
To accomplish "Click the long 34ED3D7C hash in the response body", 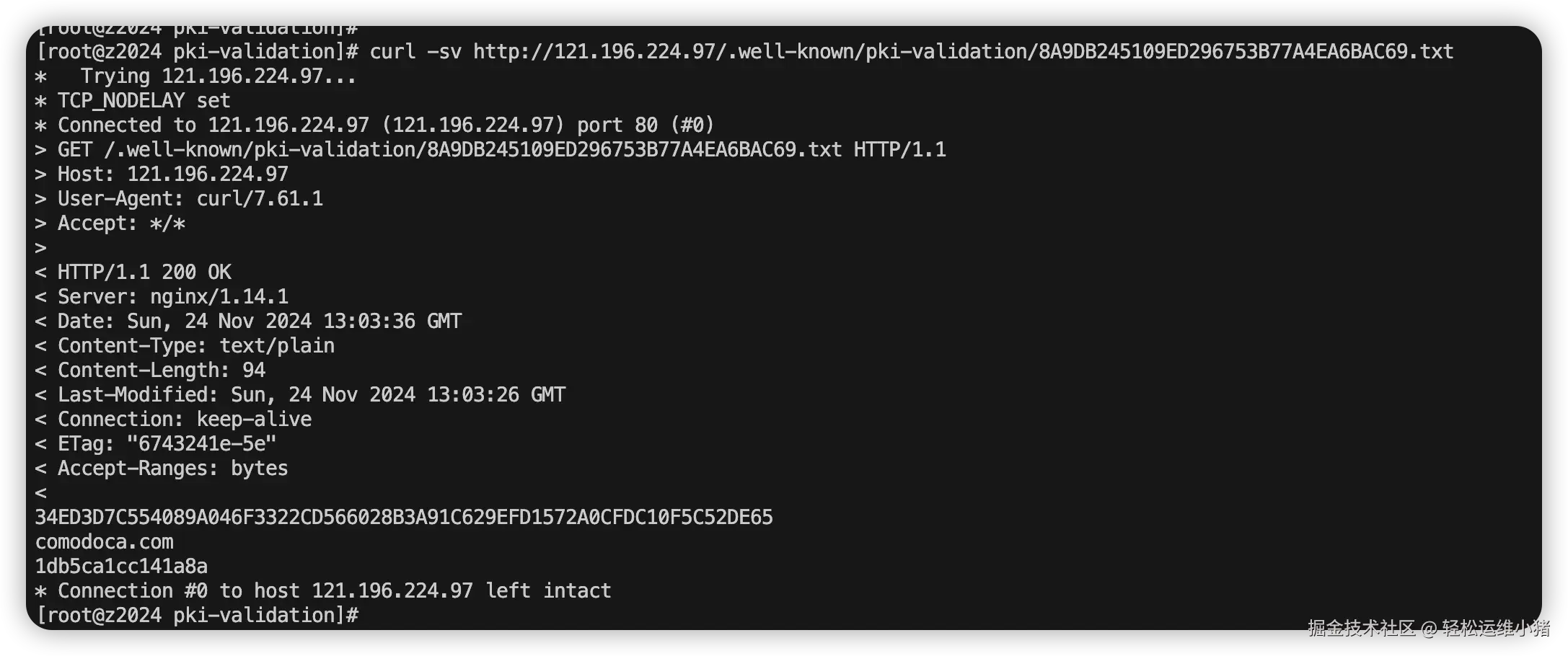I will (x=403, y=518).
